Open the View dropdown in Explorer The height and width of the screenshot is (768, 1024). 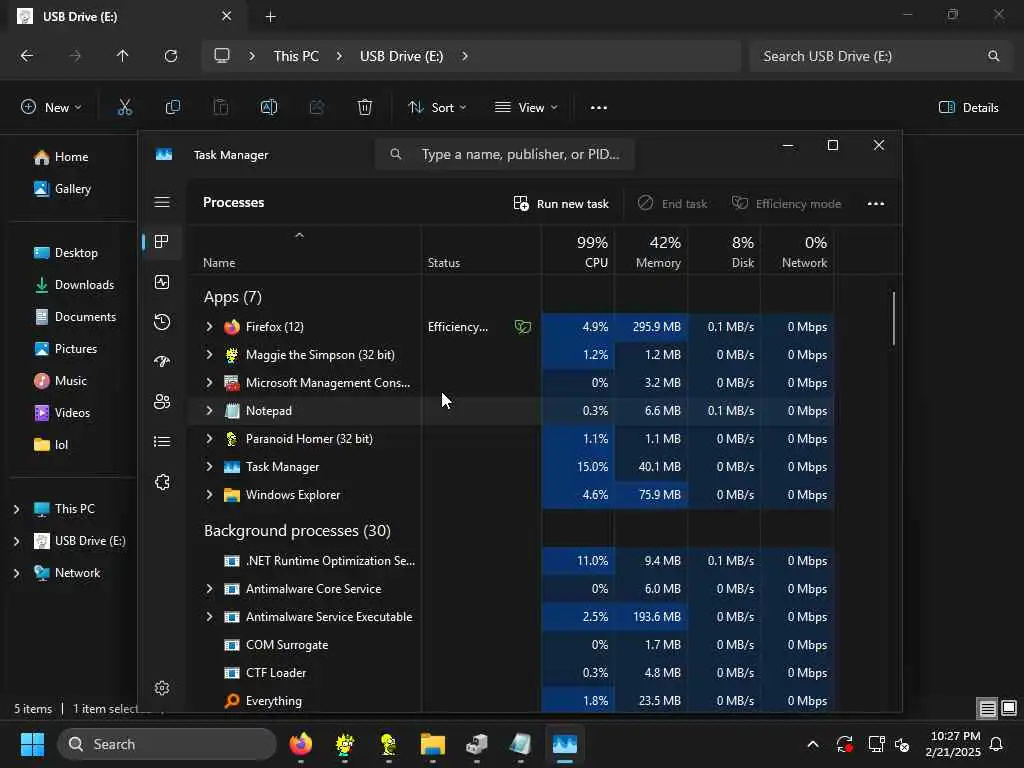click(x=526, y=108)
